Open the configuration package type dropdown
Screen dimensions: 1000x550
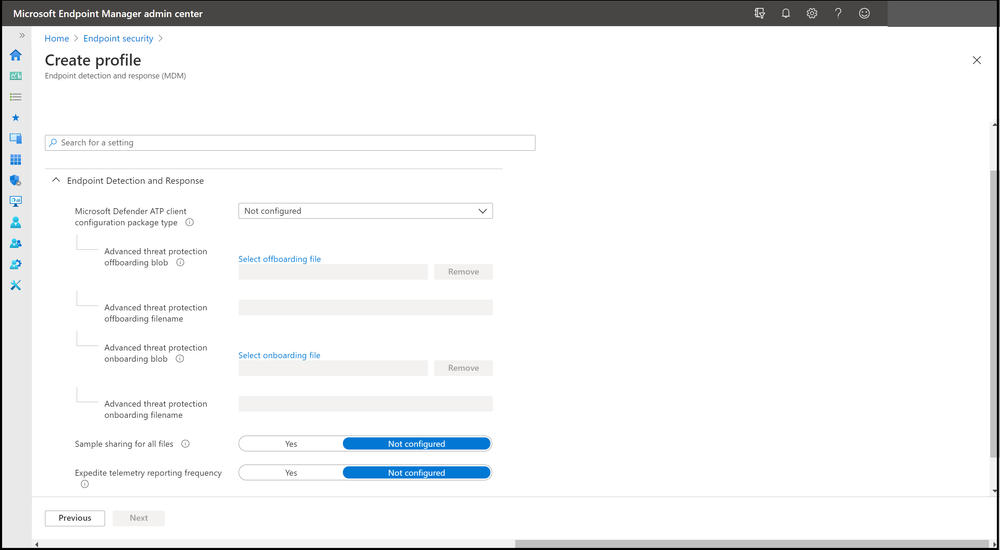(x=365, y=211)
